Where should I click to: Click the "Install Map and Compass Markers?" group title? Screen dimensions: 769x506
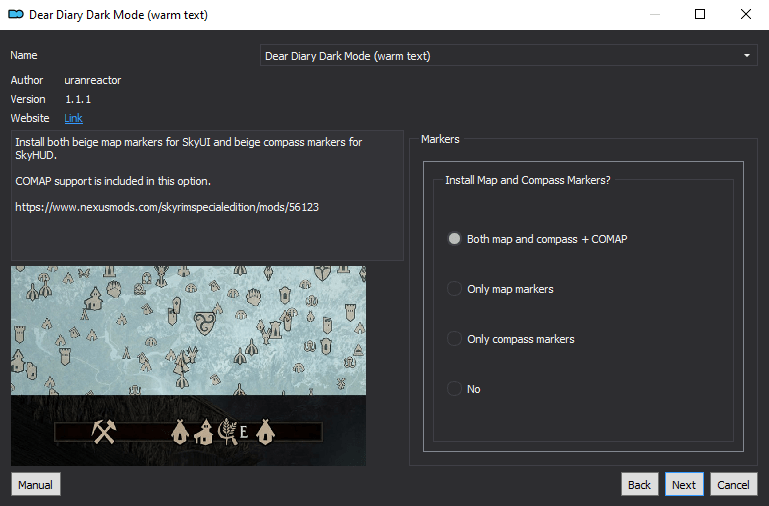[528, 180]
